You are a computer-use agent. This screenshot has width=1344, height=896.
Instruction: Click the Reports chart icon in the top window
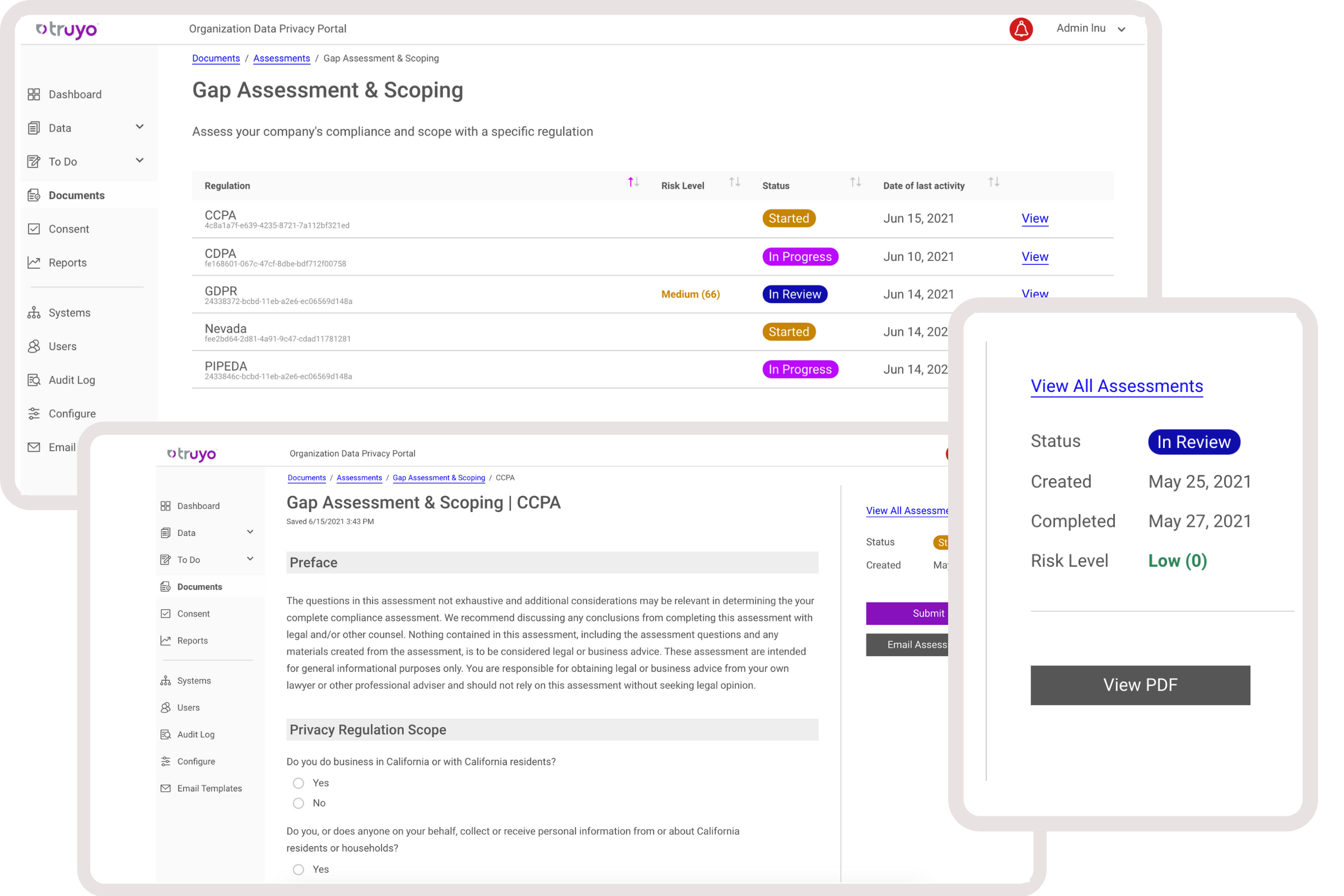pyautogui.click(x=34, y=263)
